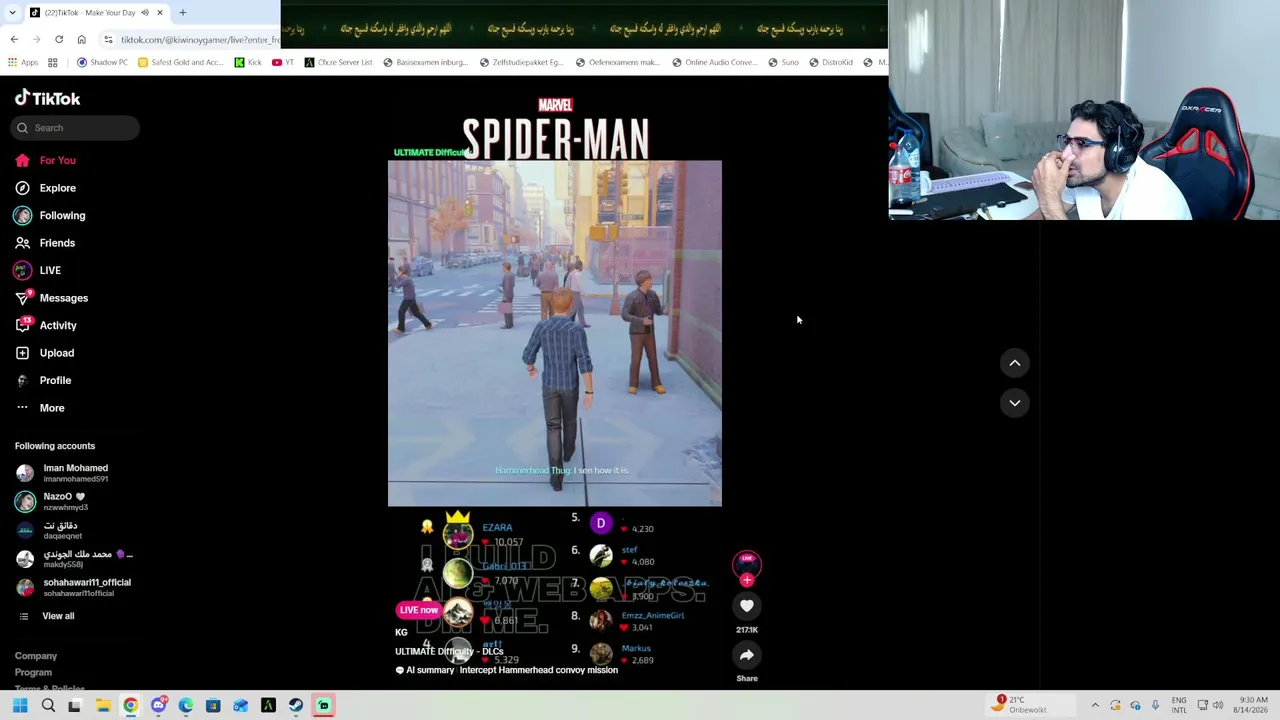Mute the TikTok browser tab audio
The width and height of the screenshot is (1280, 720).
145,12
